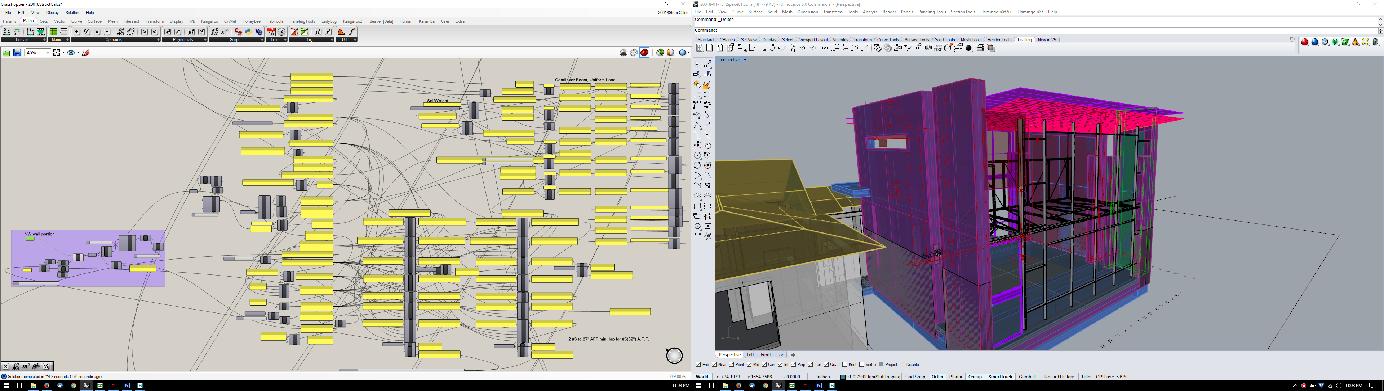Open the red sphere panel tab in Rhino
The width and height of the screenshot is (1384, 391).
point(1304,42)
